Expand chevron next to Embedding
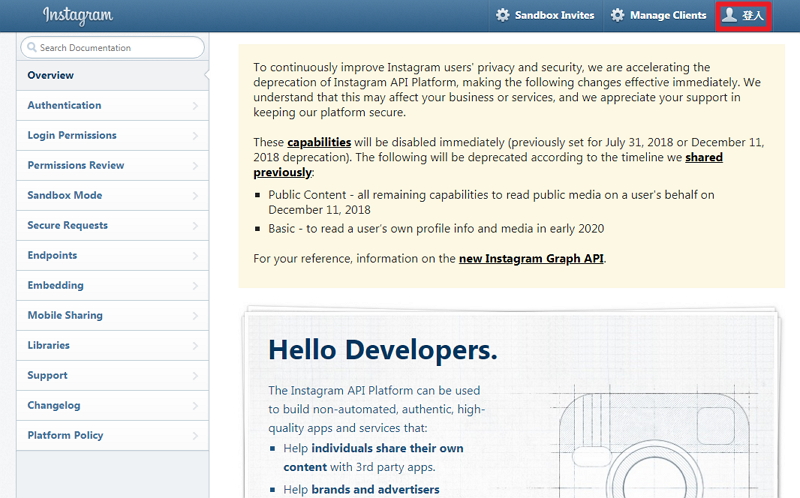This screenshot has width=800, height=498. tap(195, 286)
